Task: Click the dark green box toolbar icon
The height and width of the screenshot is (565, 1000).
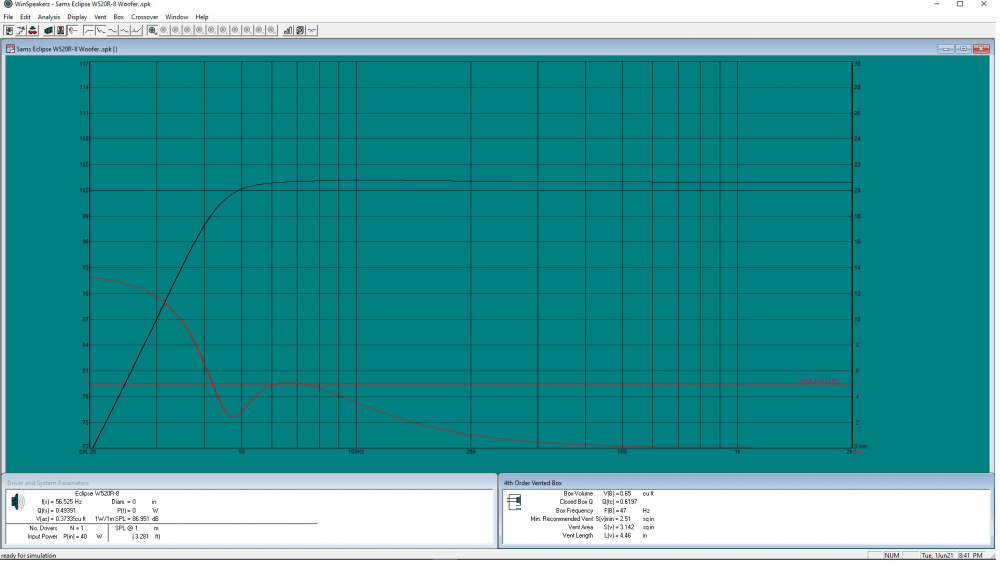Action: pyautogui.click(x=48, y=30)
